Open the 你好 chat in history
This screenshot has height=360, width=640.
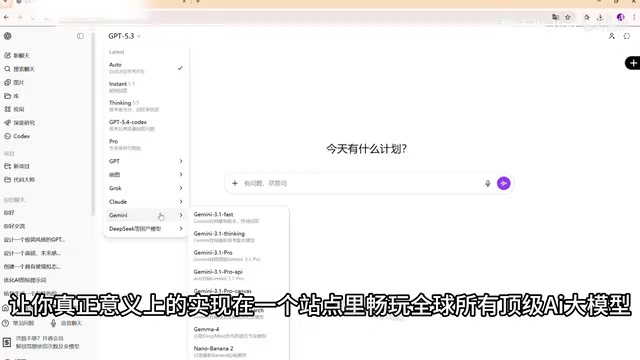tap(9, 213)
